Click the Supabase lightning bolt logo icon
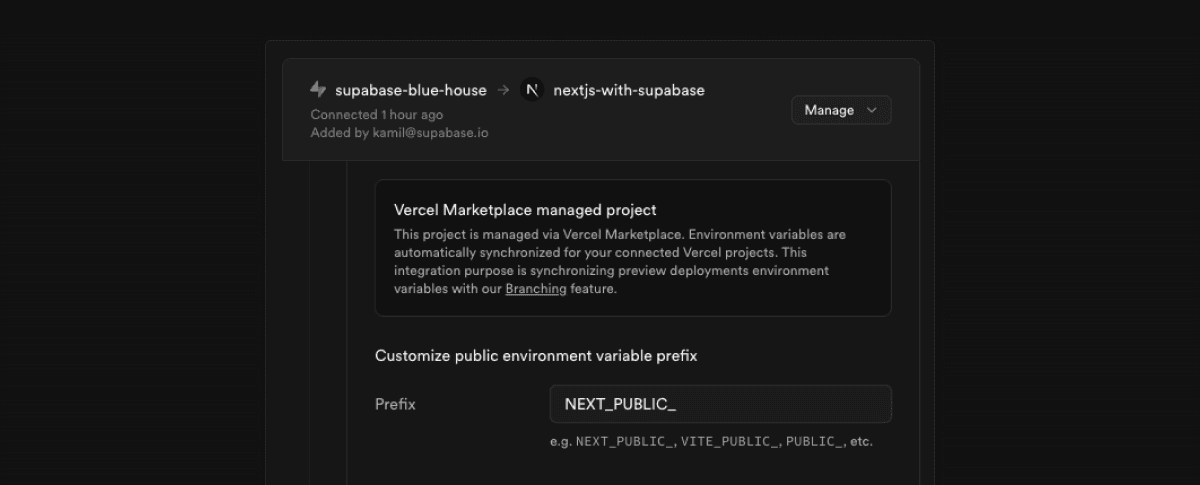The height and width of the screenshot is (485, 1200). tap(318, 90)
